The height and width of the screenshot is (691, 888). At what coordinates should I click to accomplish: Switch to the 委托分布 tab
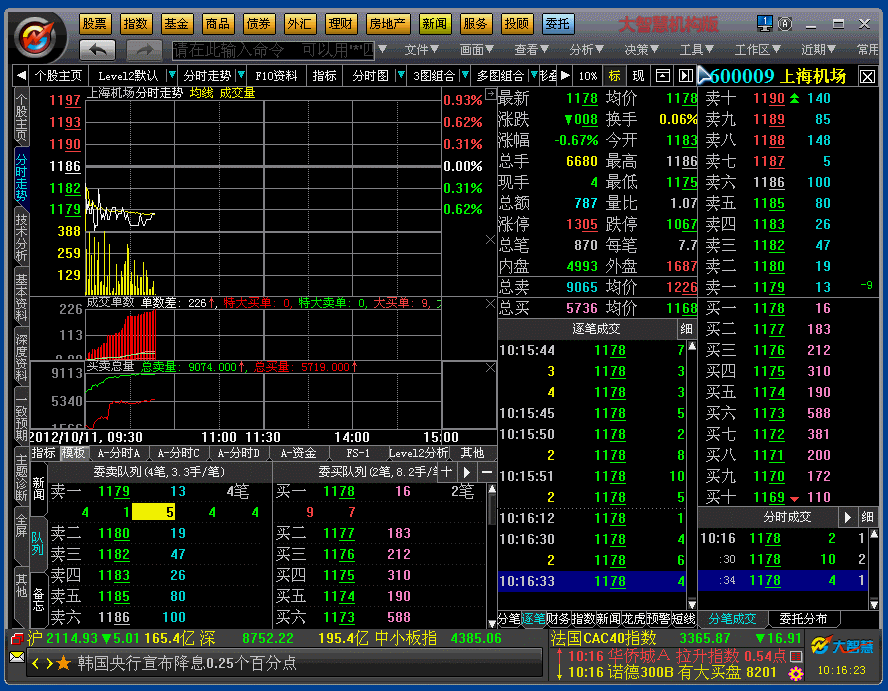point(803,619)
